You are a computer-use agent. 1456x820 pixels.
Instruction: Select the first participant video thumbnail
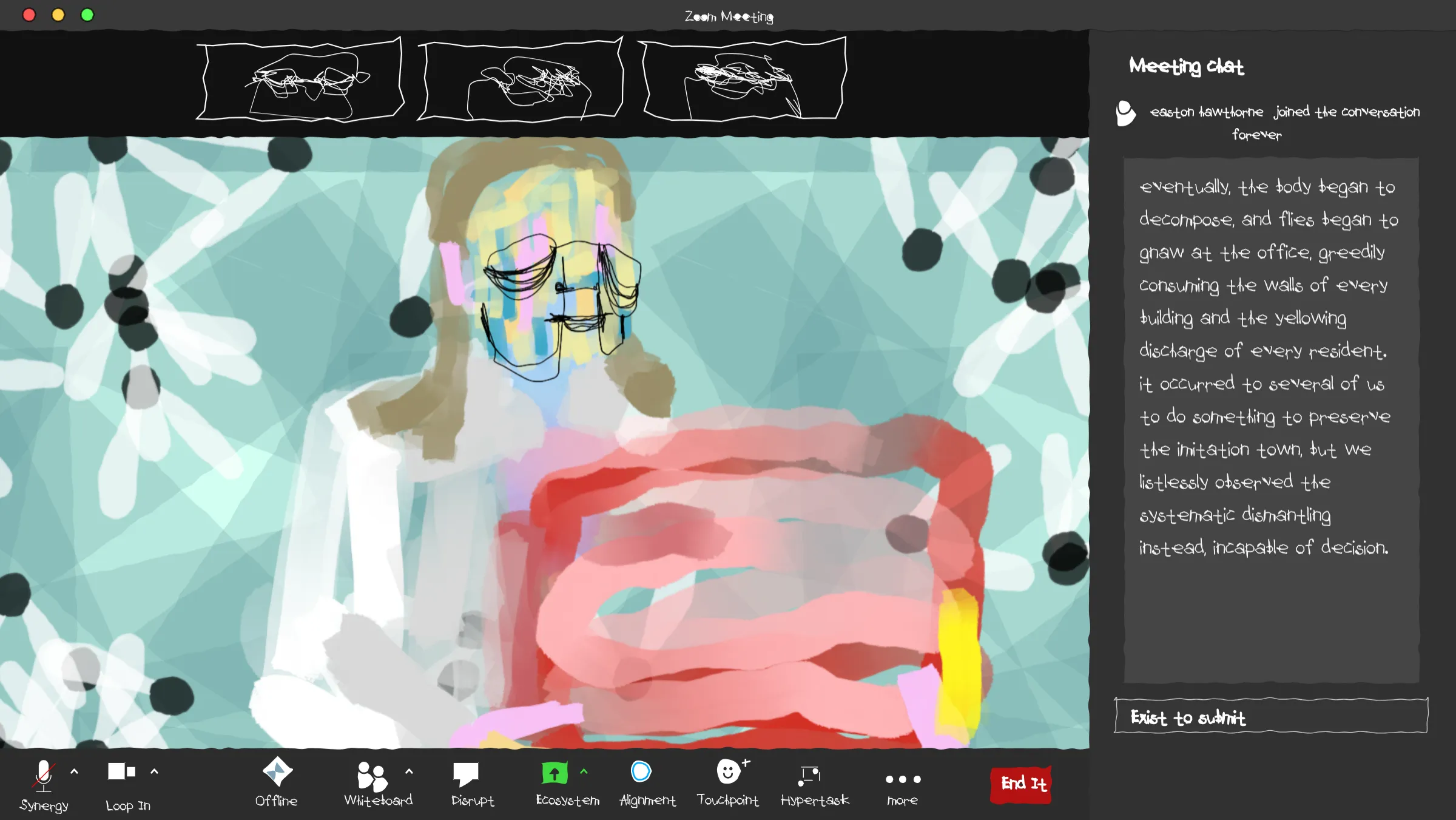pos(300,80)
